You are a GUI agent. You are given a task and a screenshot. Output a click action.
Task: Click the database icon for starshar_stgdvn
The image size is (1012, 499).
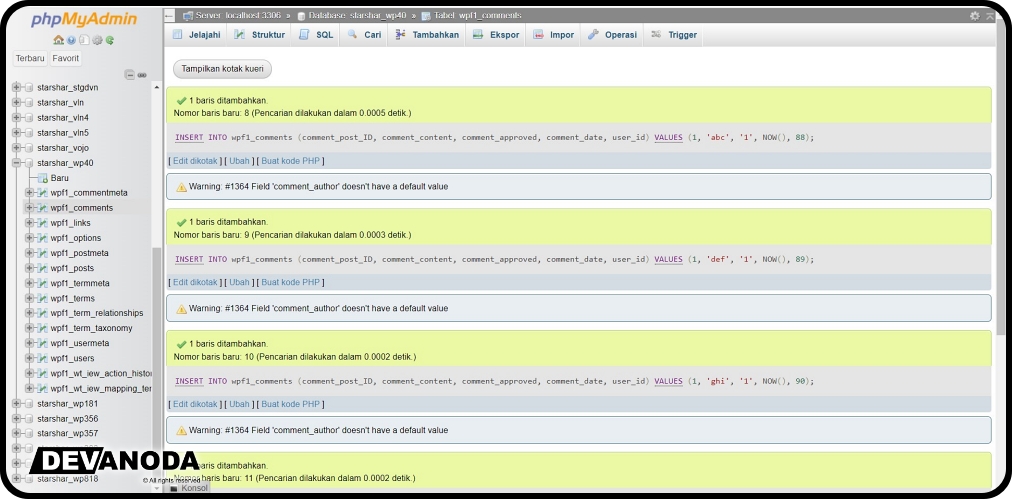(28, 87)
